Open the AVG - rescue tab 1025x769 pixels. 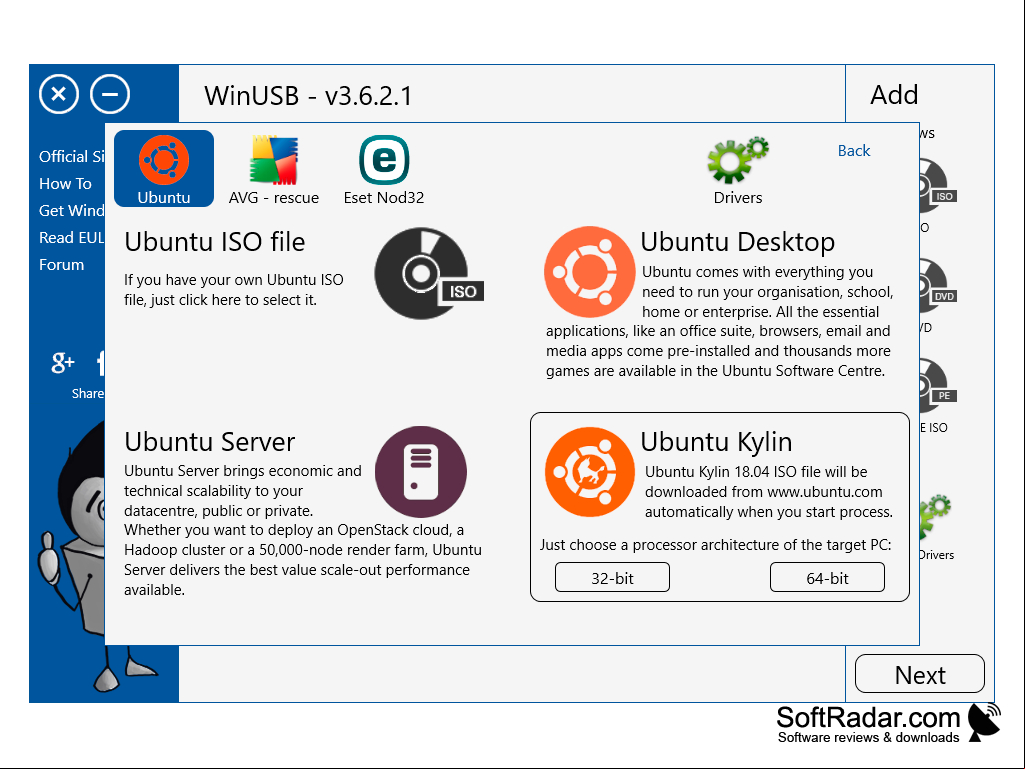274,169
